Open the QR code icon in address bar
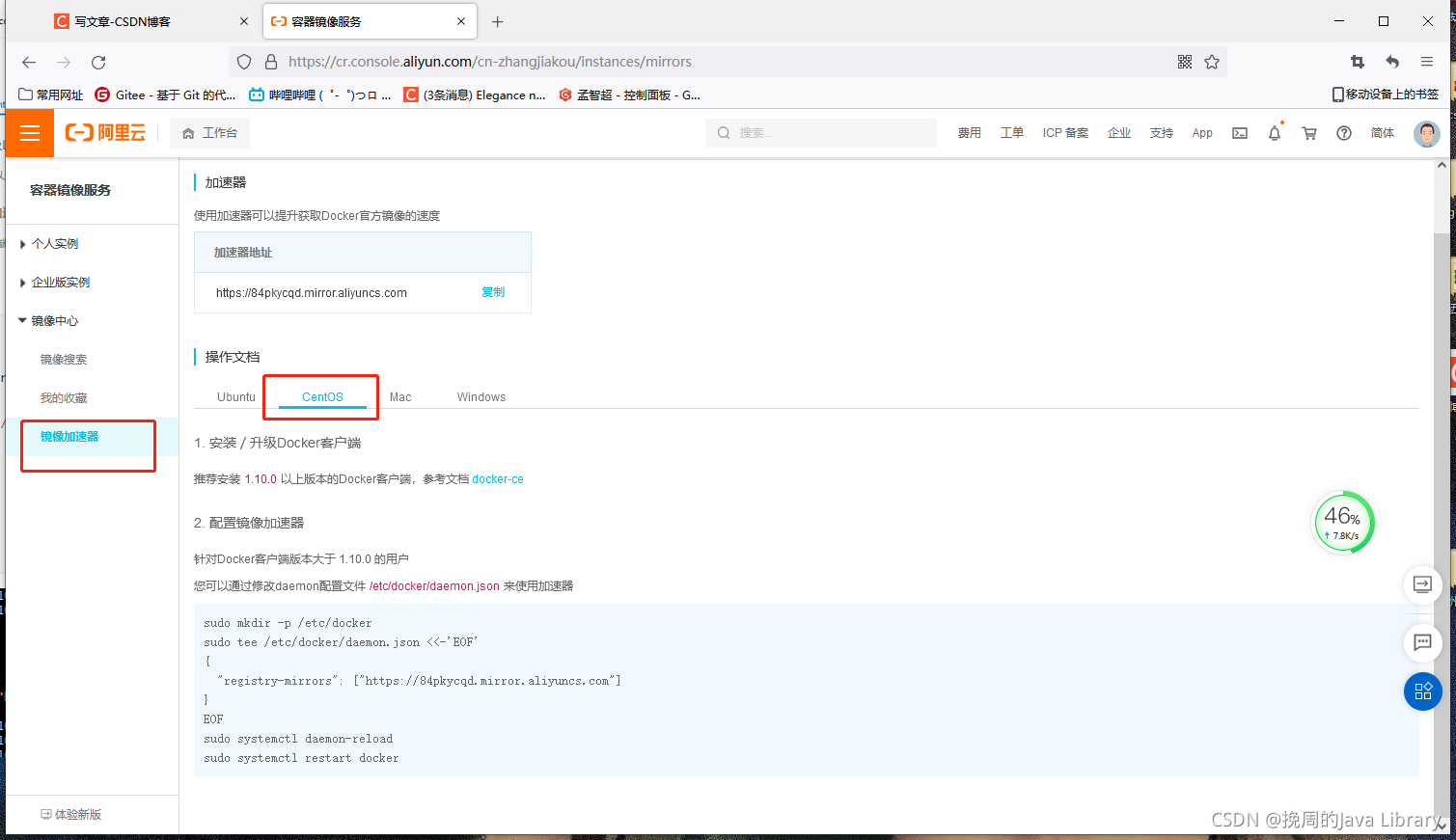Viewport: 1456px width, 840px height. pyautogui.click(x=1185, y=62)
